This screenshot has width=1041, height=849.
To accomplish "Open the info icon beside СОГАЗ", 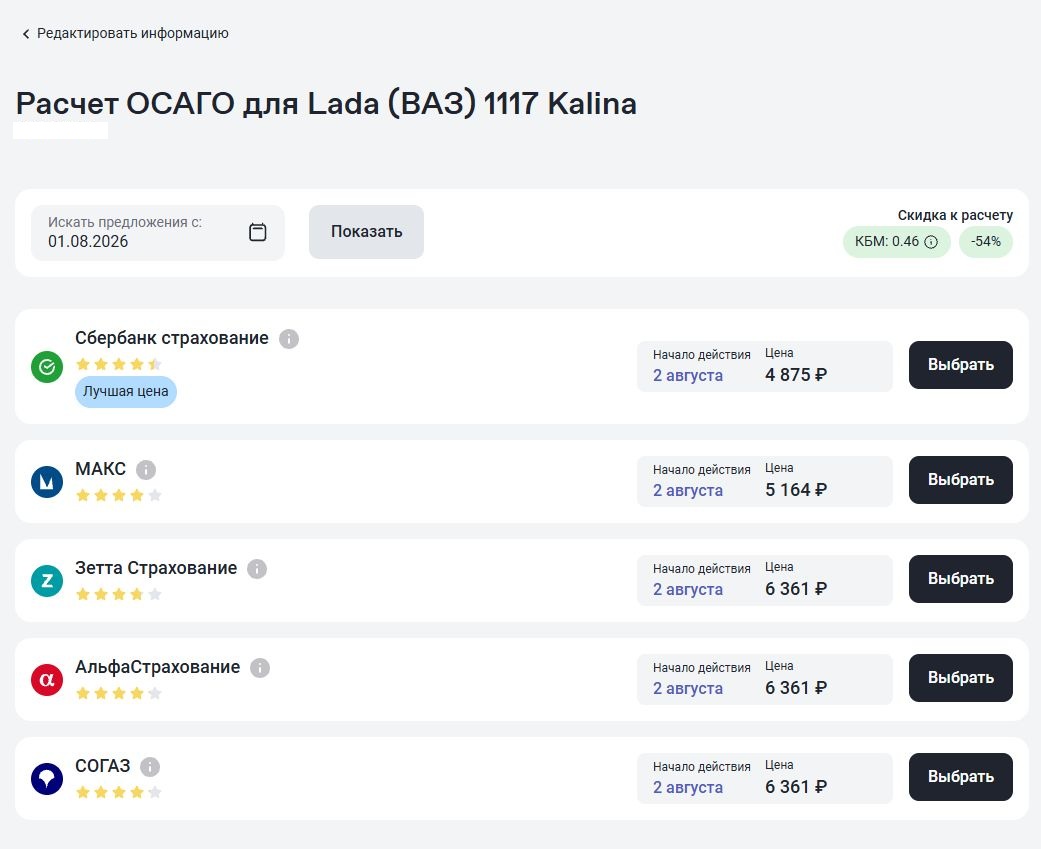I will coord(150,767).
